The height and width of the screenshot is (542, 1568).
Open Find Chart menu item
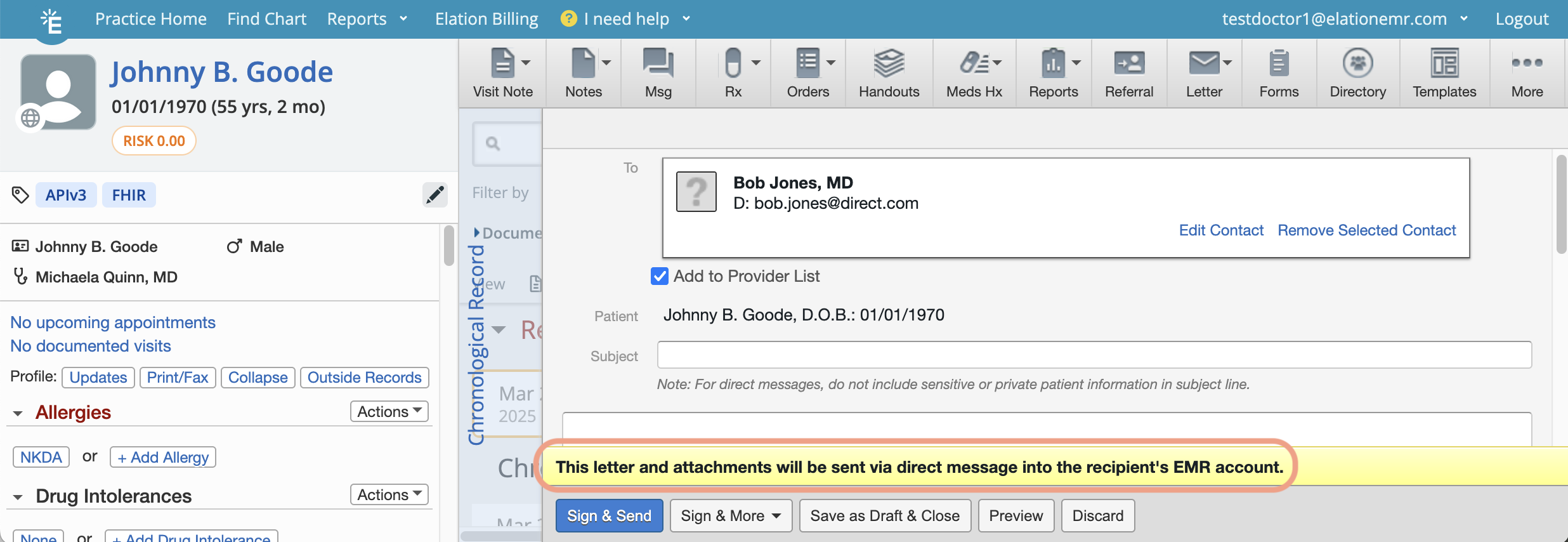pos(267,19)
